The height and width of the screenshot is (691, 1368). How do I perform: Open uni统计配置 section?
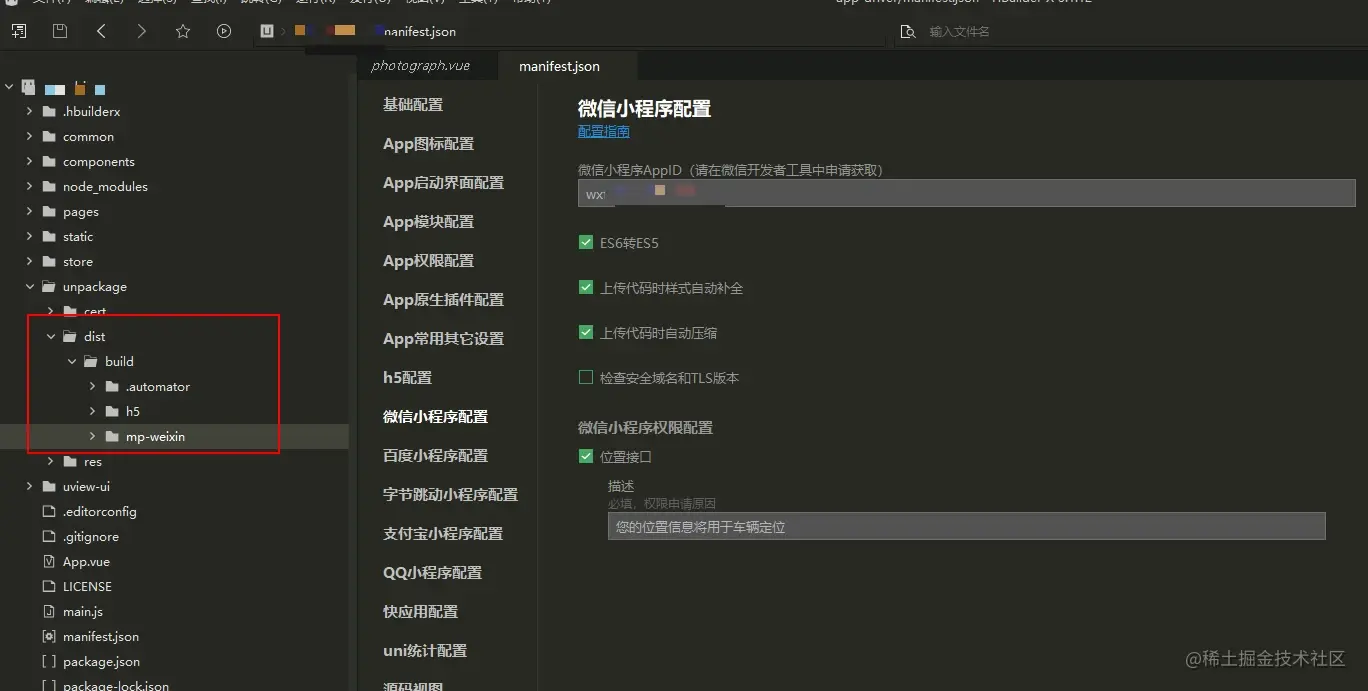tap(425, 650)
